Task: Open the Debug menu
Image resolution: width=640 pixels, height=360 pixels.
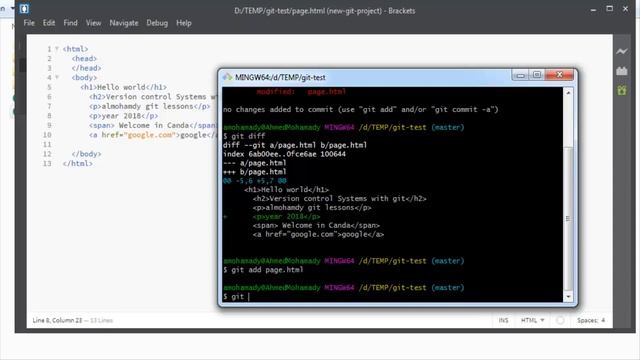Action: [x=157, y=23]
